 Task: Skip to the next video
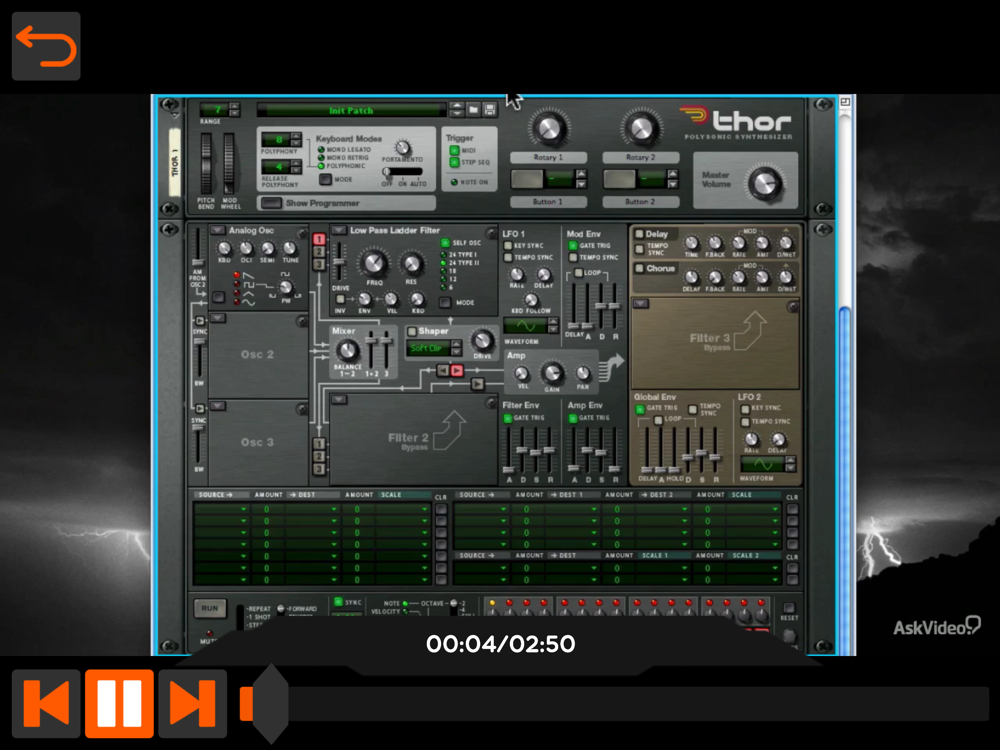193,703
